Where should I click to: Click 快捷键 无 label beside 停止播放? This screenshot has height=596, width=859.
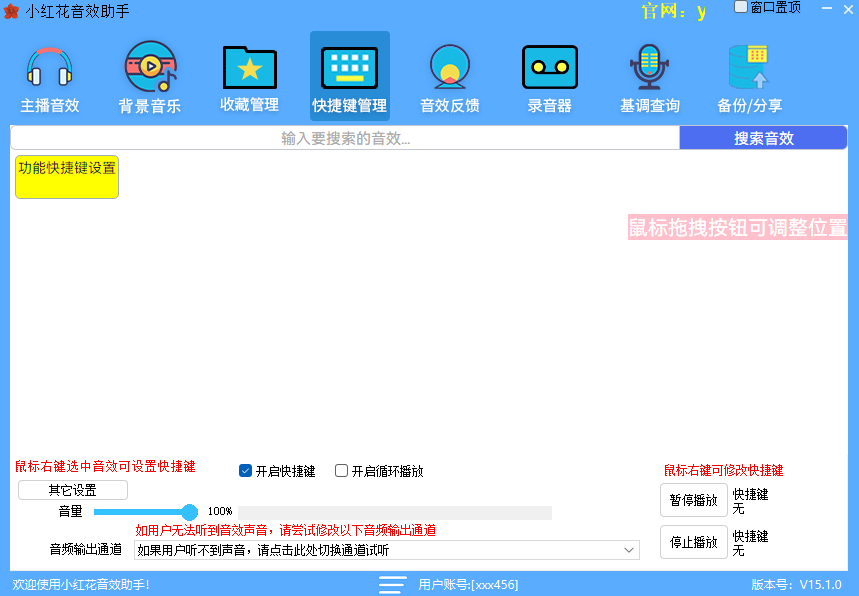click(x=750, y=543)
